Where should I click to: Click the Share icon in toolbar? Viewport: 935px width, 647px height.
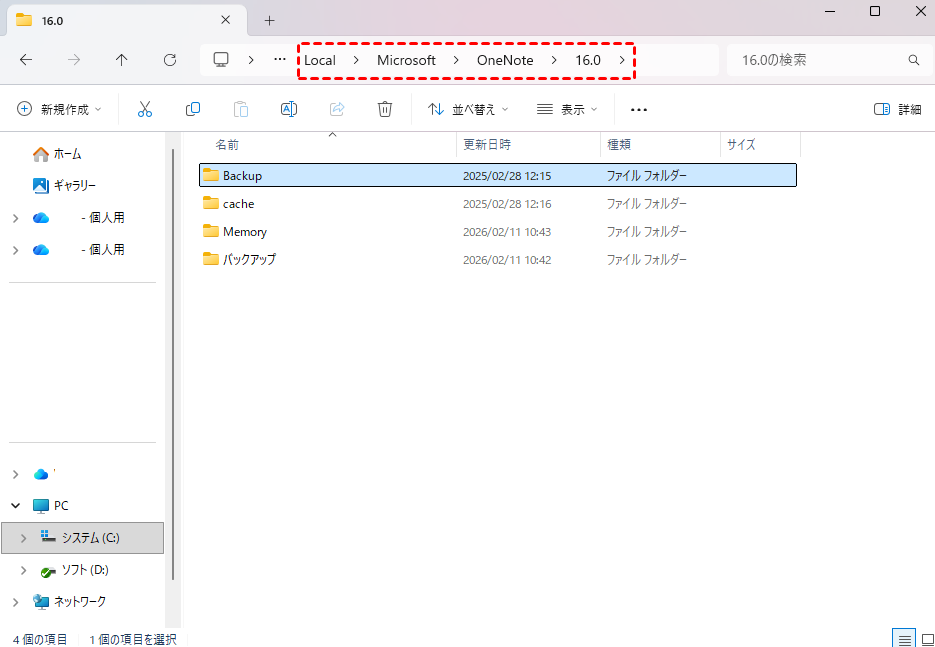click(337, 109)
